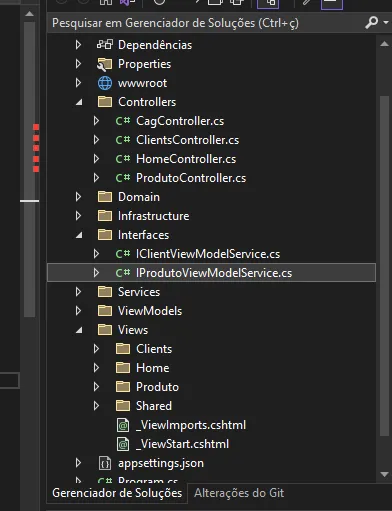Collapse the Views folder
The image size is (392, 511).
pos(79,330)
